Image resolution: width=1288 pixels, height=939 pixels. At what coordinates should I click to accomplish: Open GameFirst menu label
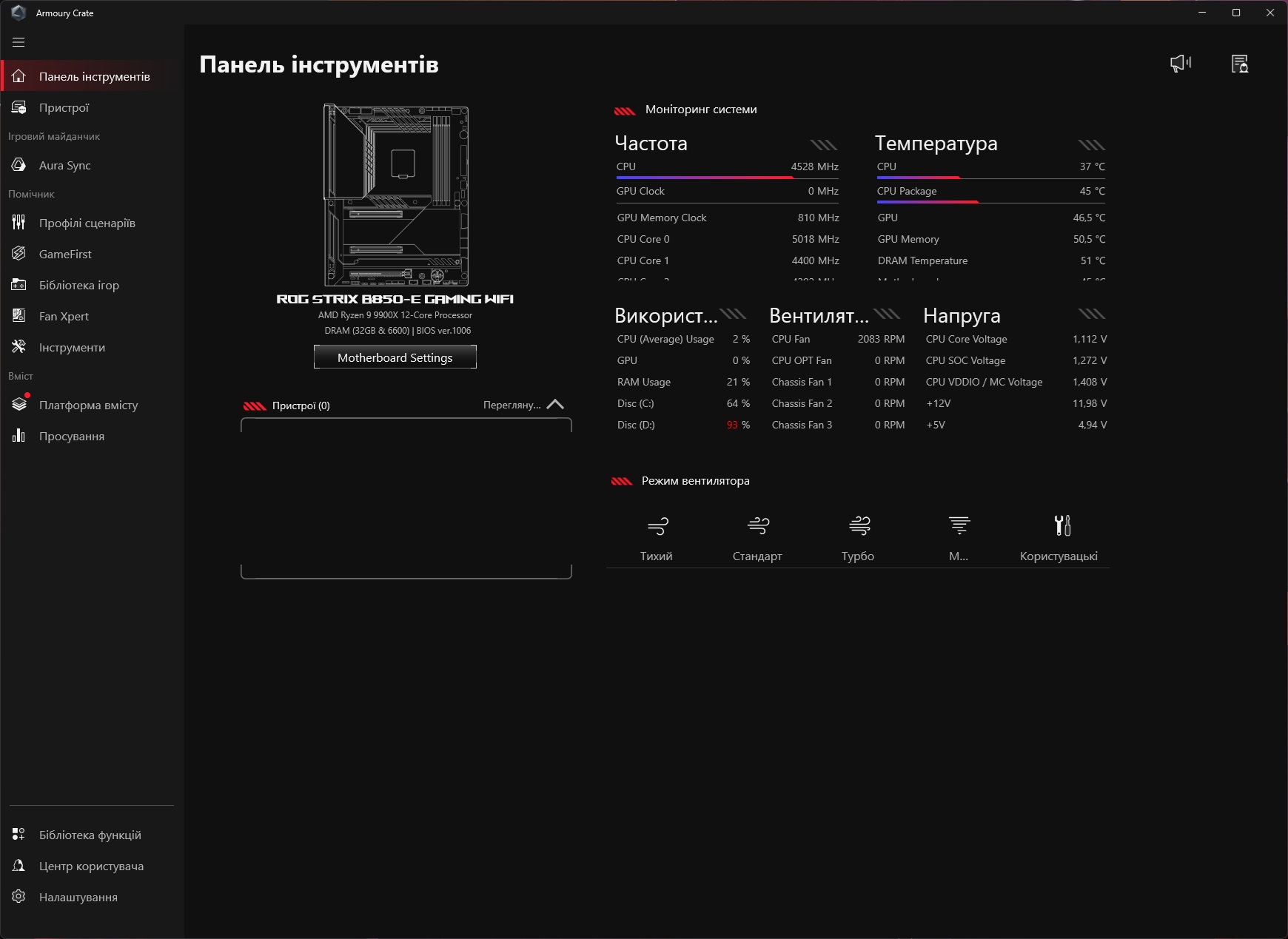coord(65,254)
